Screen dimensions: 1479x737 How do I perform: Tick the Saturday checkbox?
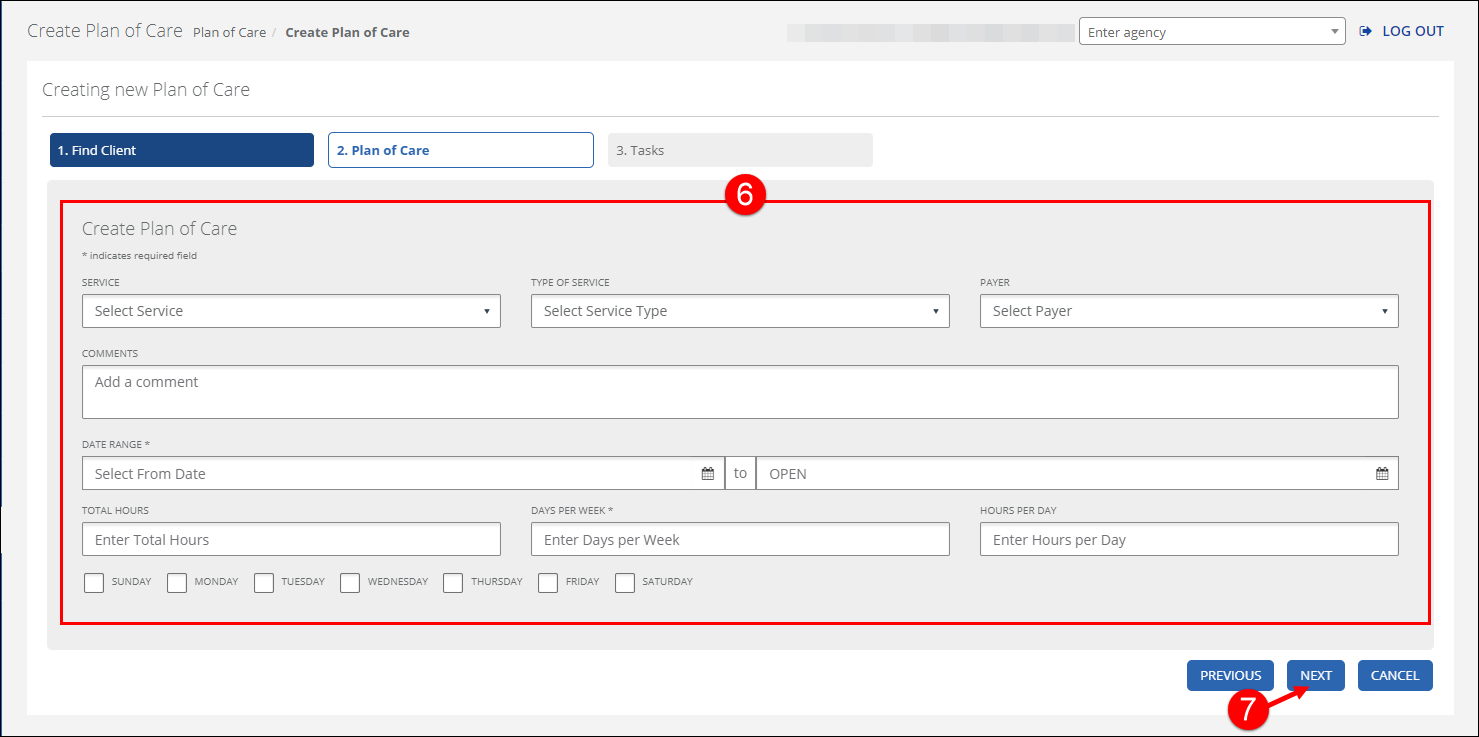point(625,583)
